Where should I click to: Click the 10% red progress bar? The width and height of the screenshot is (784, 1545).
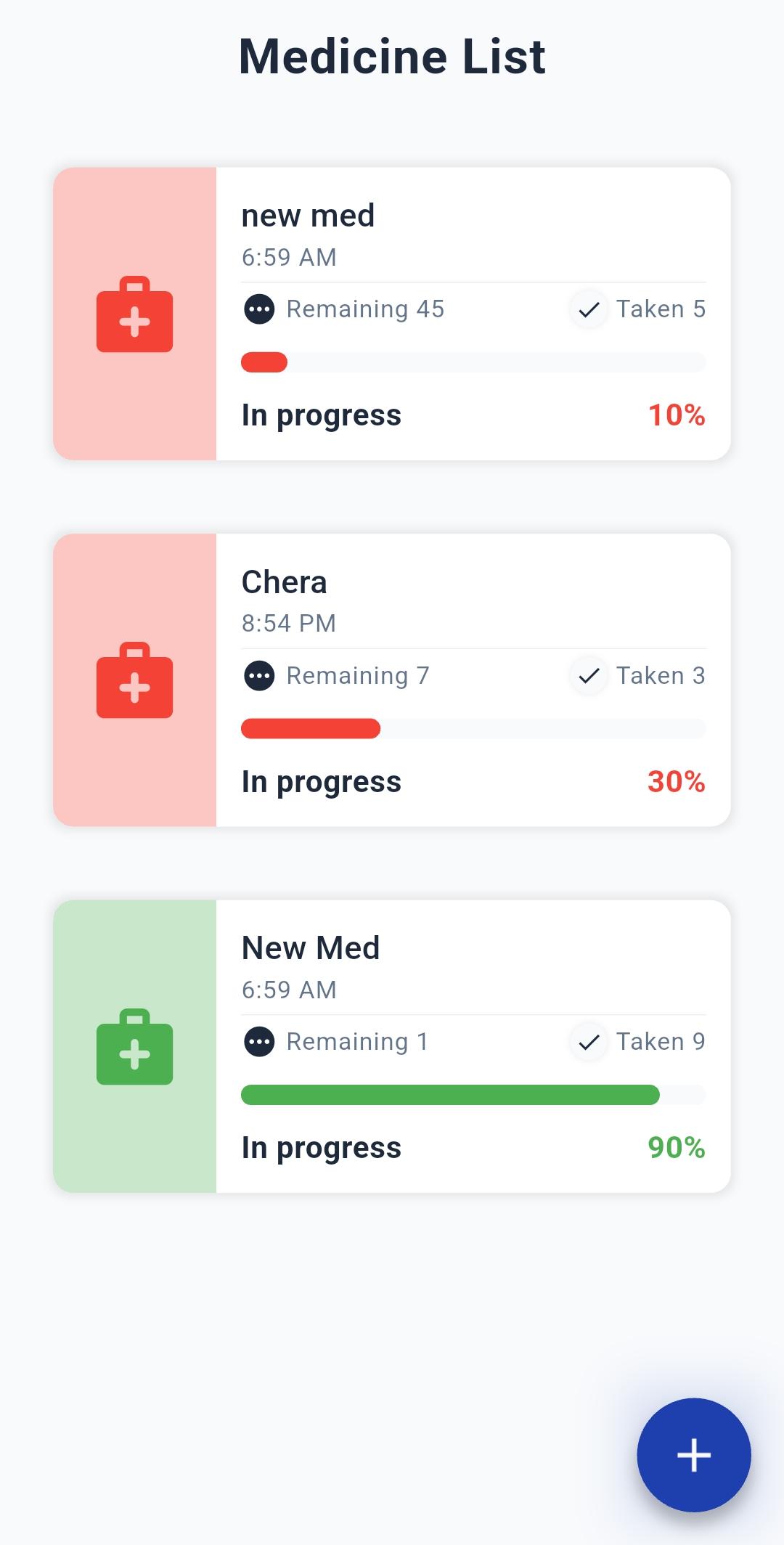[265, 362]
